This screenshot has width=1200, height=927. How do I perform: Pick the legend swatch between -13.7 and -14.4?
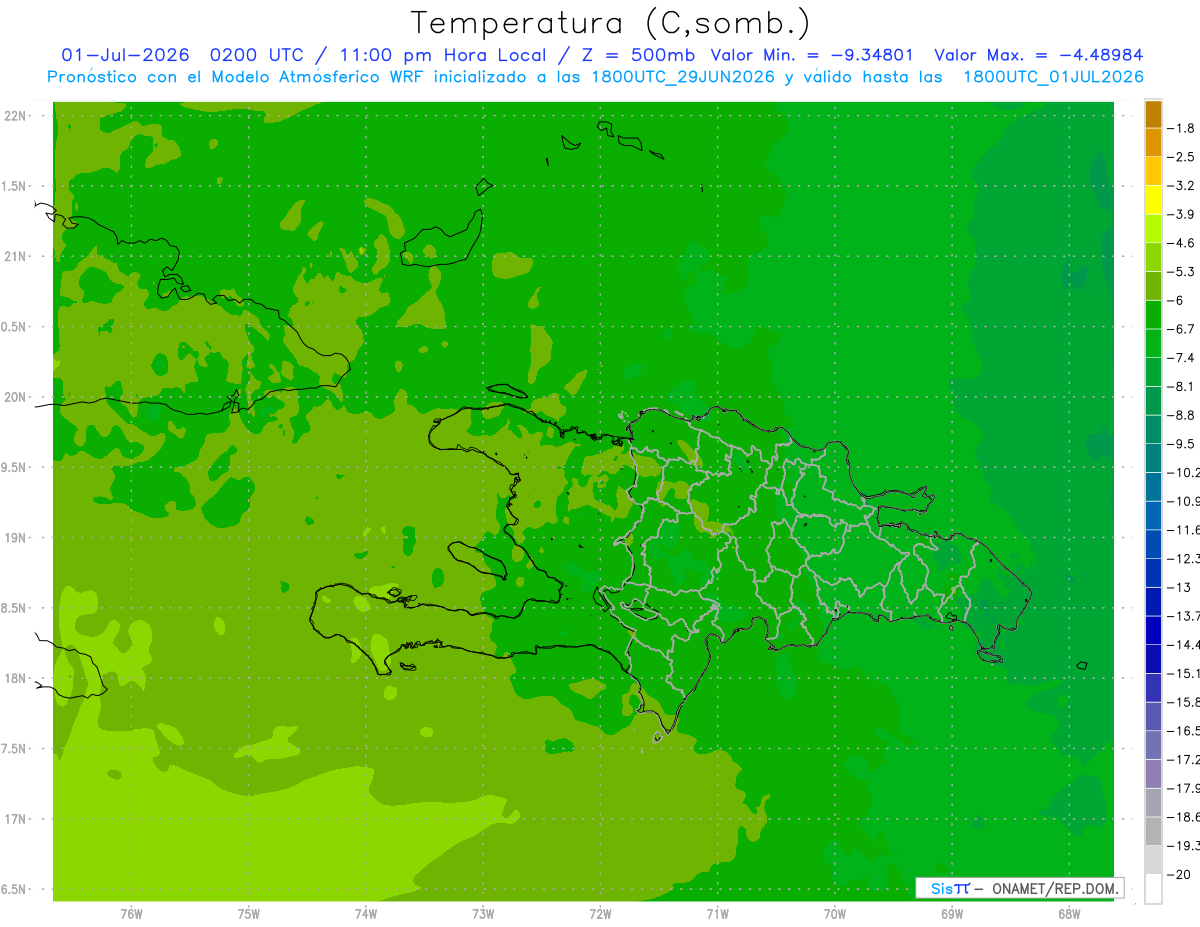coord(1153,630)
